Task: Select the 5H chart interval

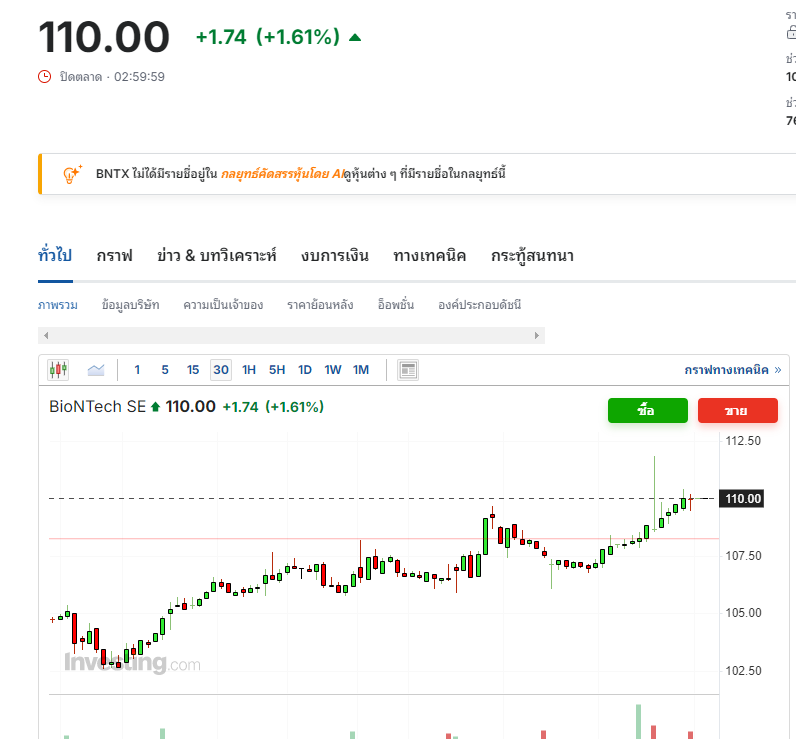Action: tap(277, 370)
